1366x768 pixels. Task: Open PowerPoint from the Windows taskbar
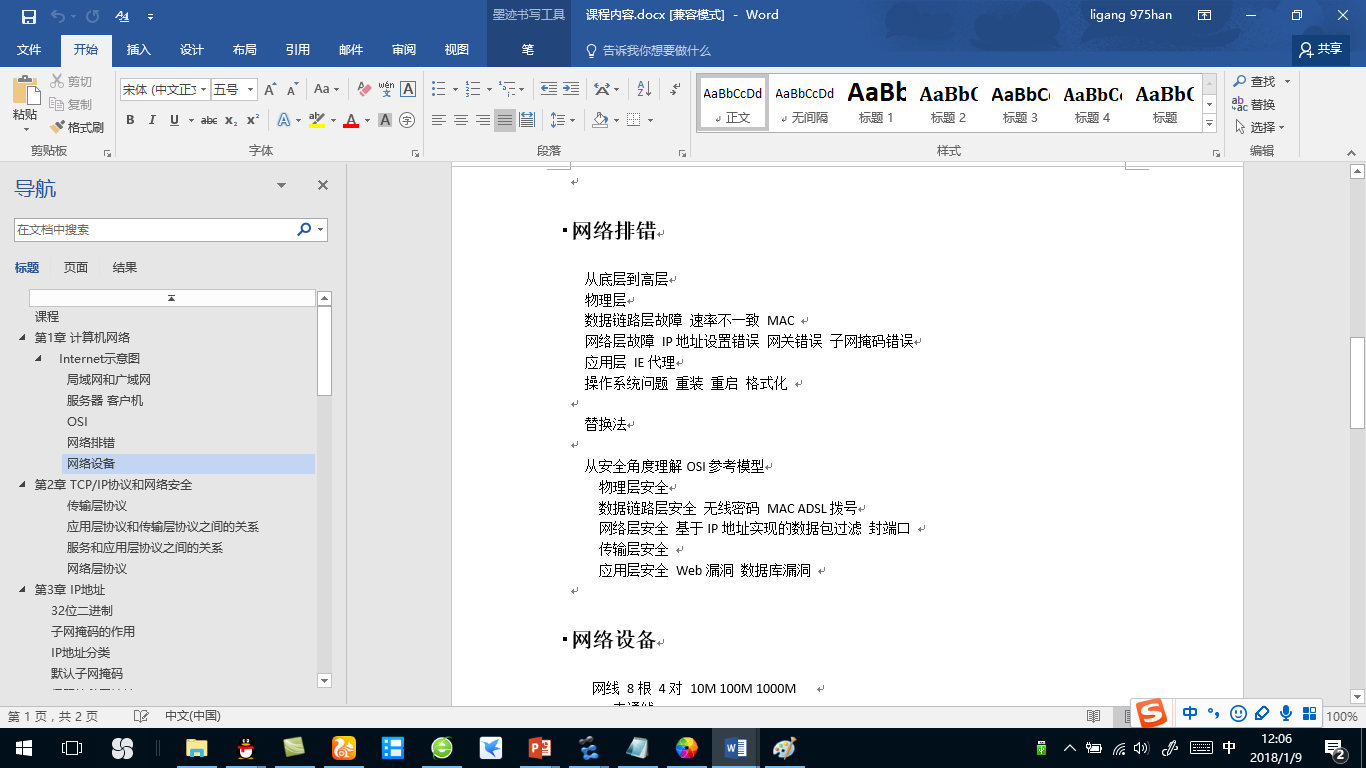pyautogui.click(x=540, y=748)
